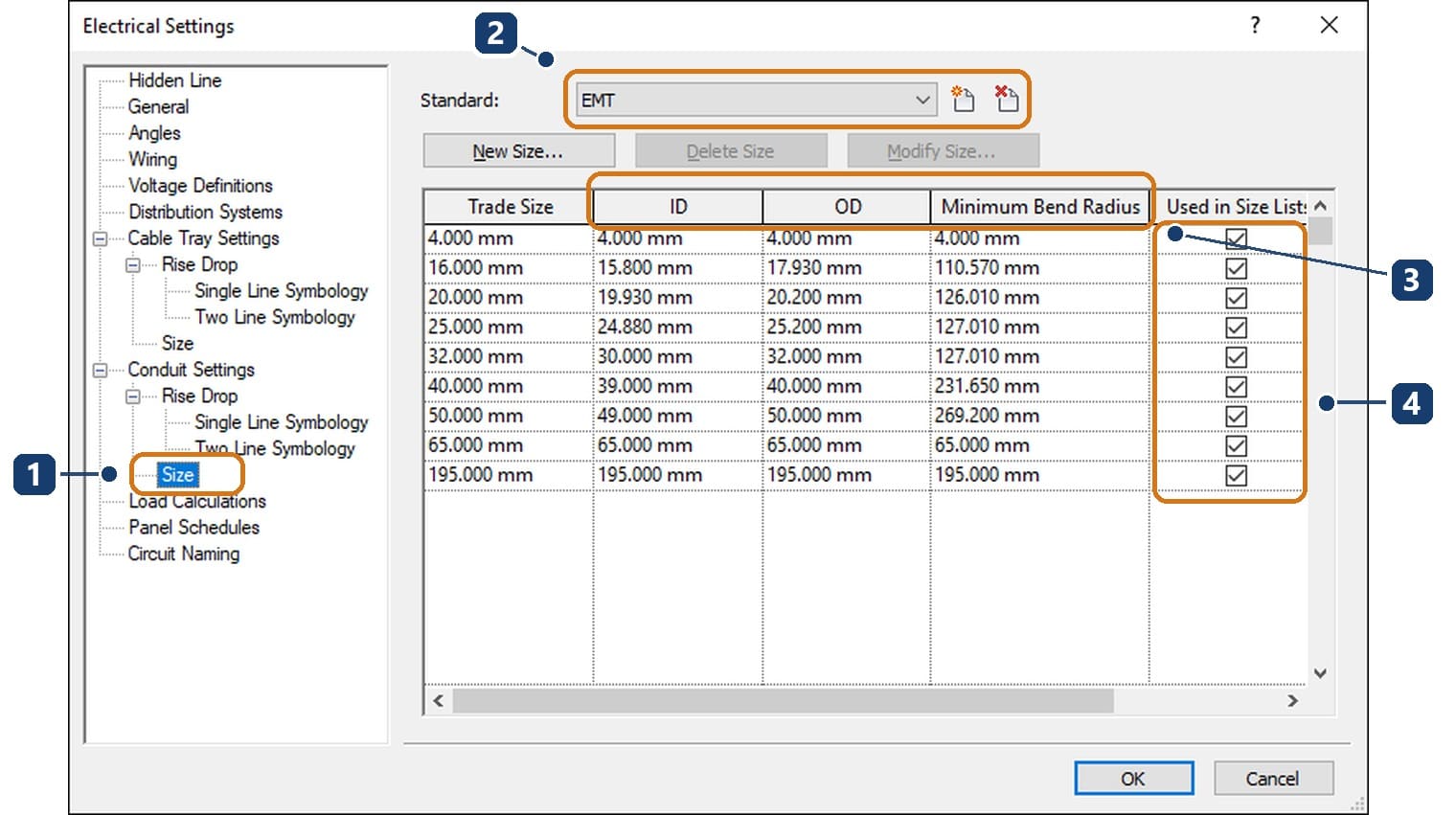Click the Cancel button
The image size is (1456, 815).
point(1273,779)
